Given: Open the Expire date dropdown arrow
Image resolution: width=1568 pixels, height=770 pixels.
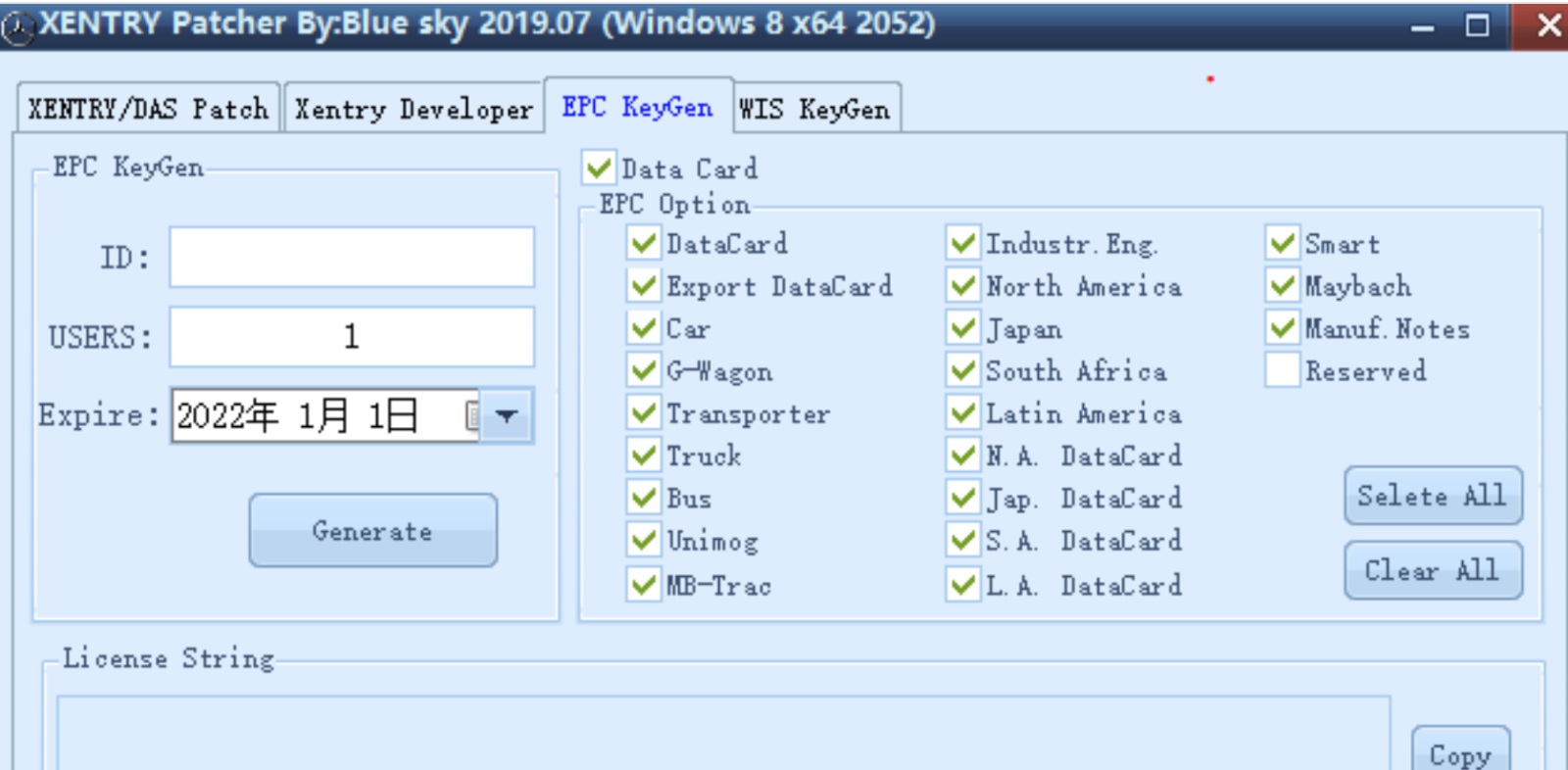Looking at the screenshot, I should pos(506,415).
